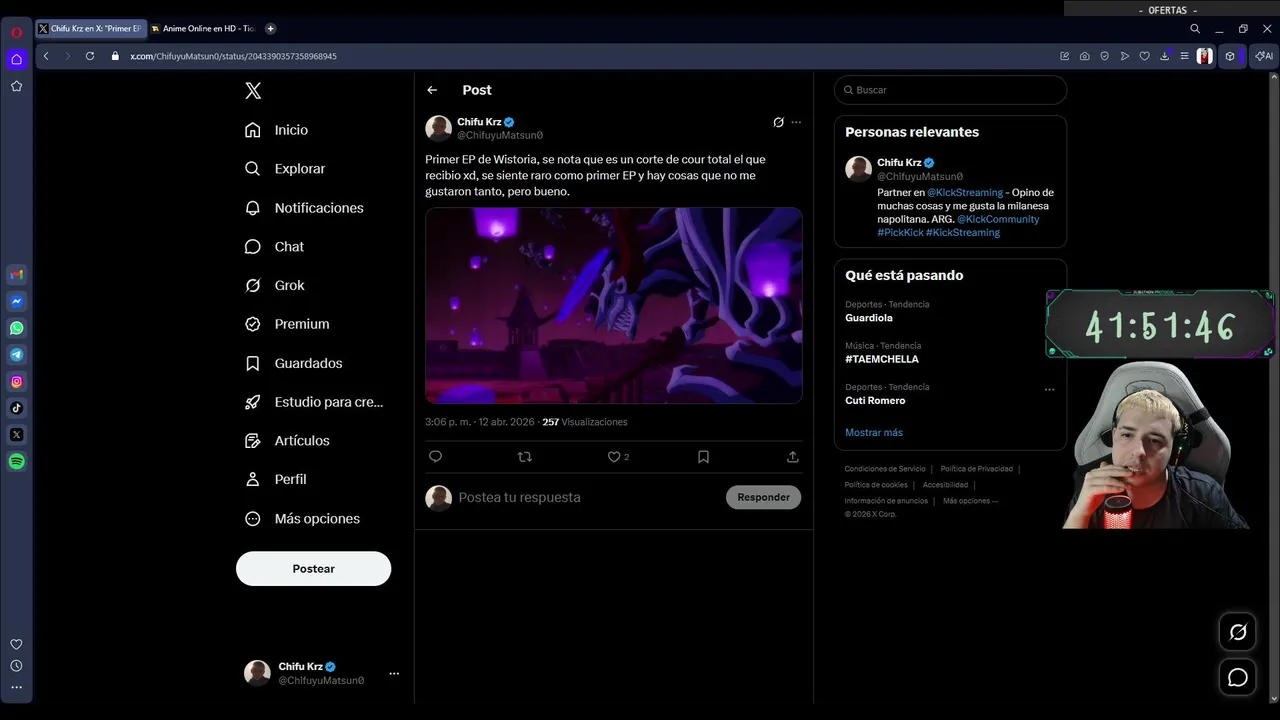Open Messenger in the Opera sidebar
Viewport: 1280px width, 720px height.
click(x=16, y=301)
